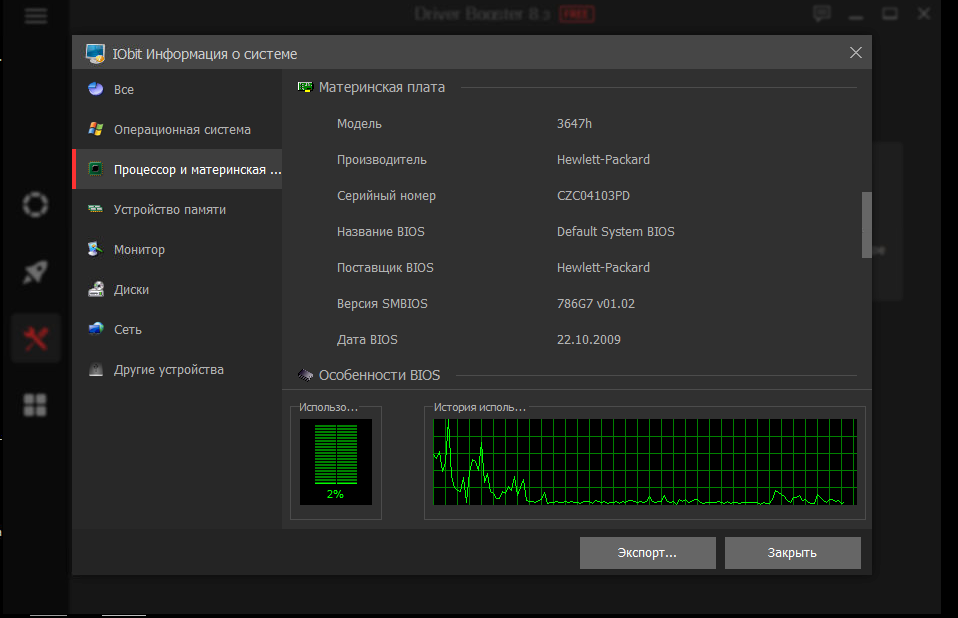Viewport: 958px width, 618px height.
Task: Click the Экспорт button
Action: coord(647,552)
